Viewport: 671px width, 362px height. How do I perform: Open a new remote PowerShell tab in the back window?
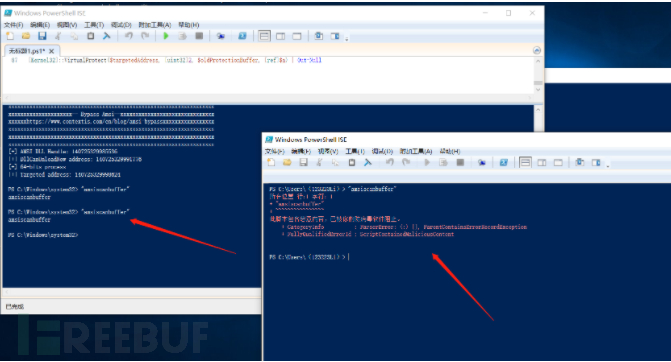click(221, 36)
